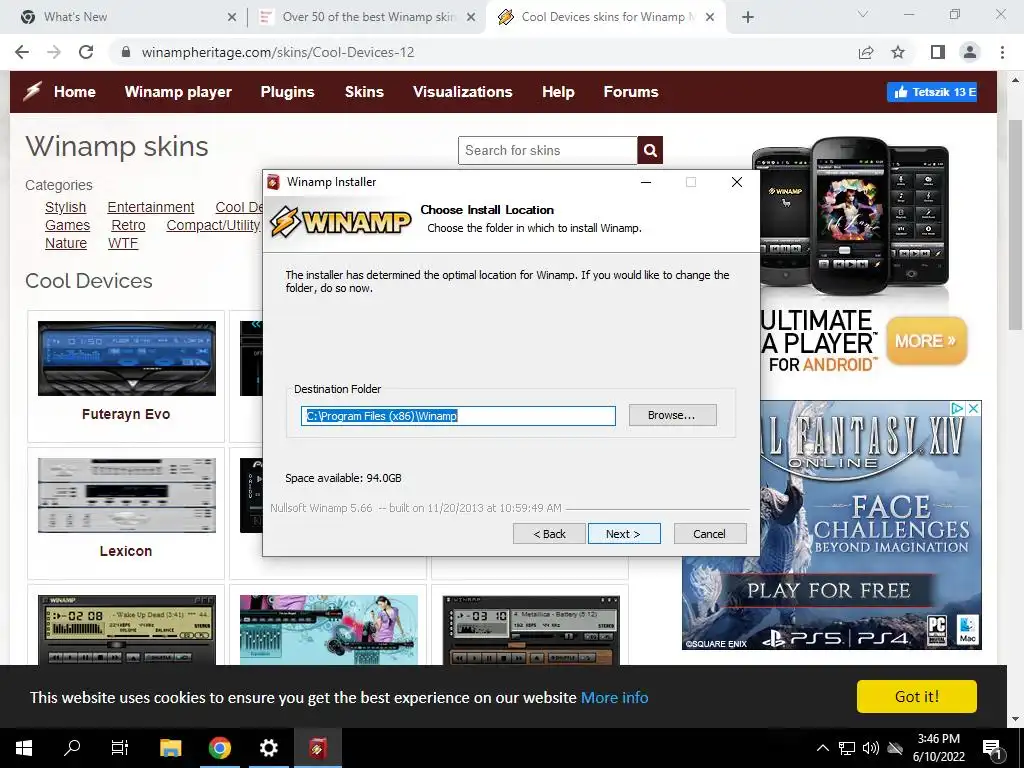Click the Winamp installer taskbar icon

coord(317,748)
